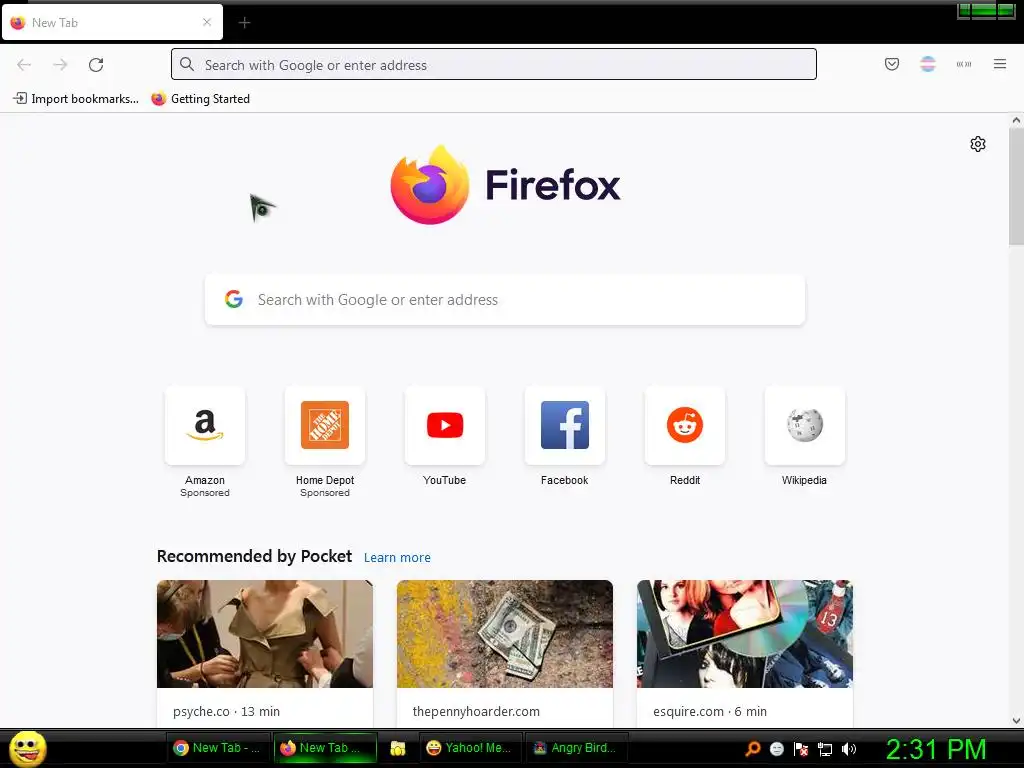This screenshot has width=1024, height=768.
Task: Click the Sponsored label under Amazon
Action: click(205, 493)
